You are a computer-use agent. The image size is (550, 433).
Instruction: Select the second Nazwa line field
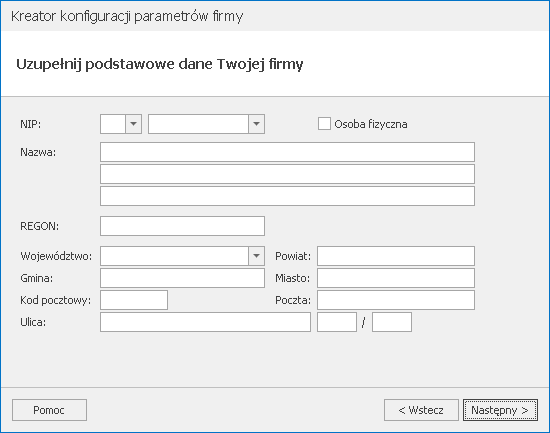click(x=287, y=174)
